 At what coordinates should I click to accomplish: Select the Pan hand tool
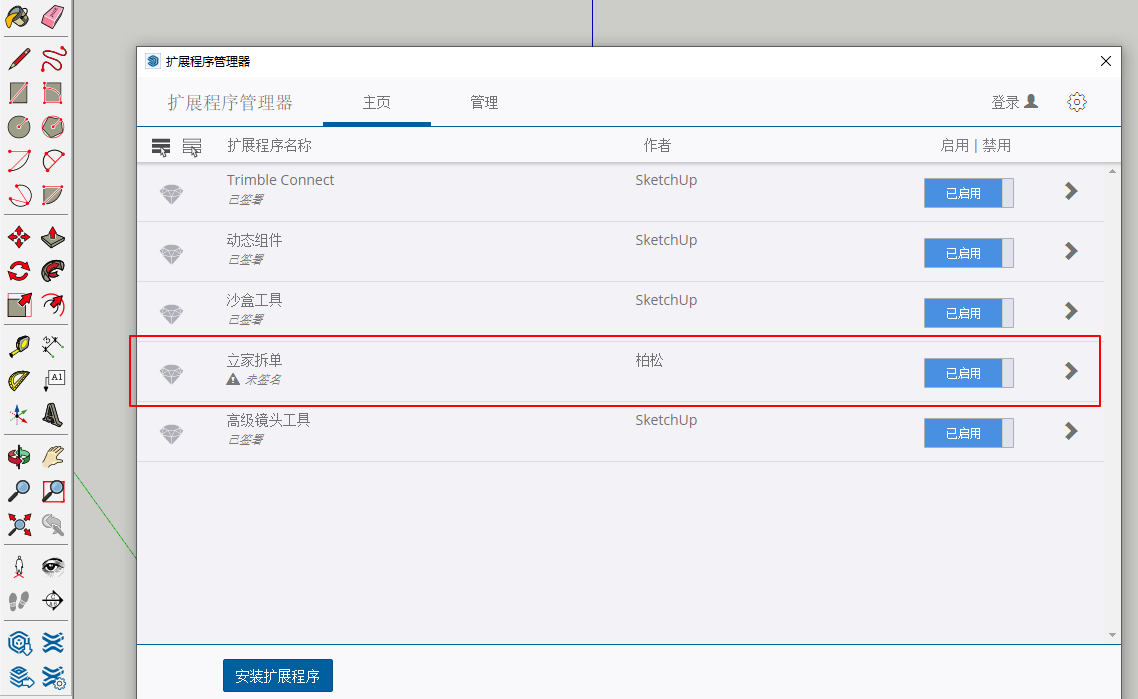[53, 457]
